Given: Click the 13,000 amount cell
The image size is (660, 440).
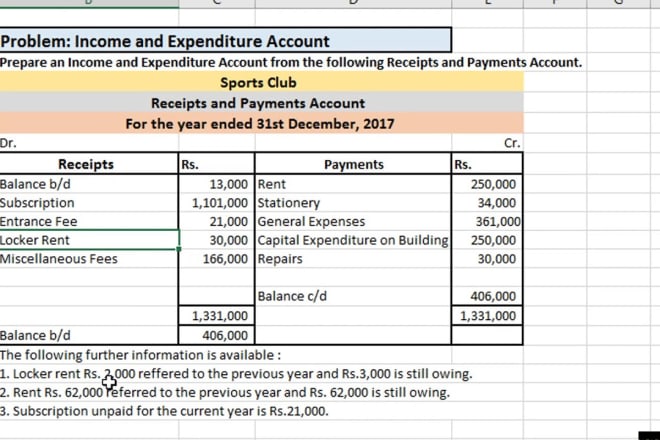Looking at the screenshot, I should click(x=217, y=184).
